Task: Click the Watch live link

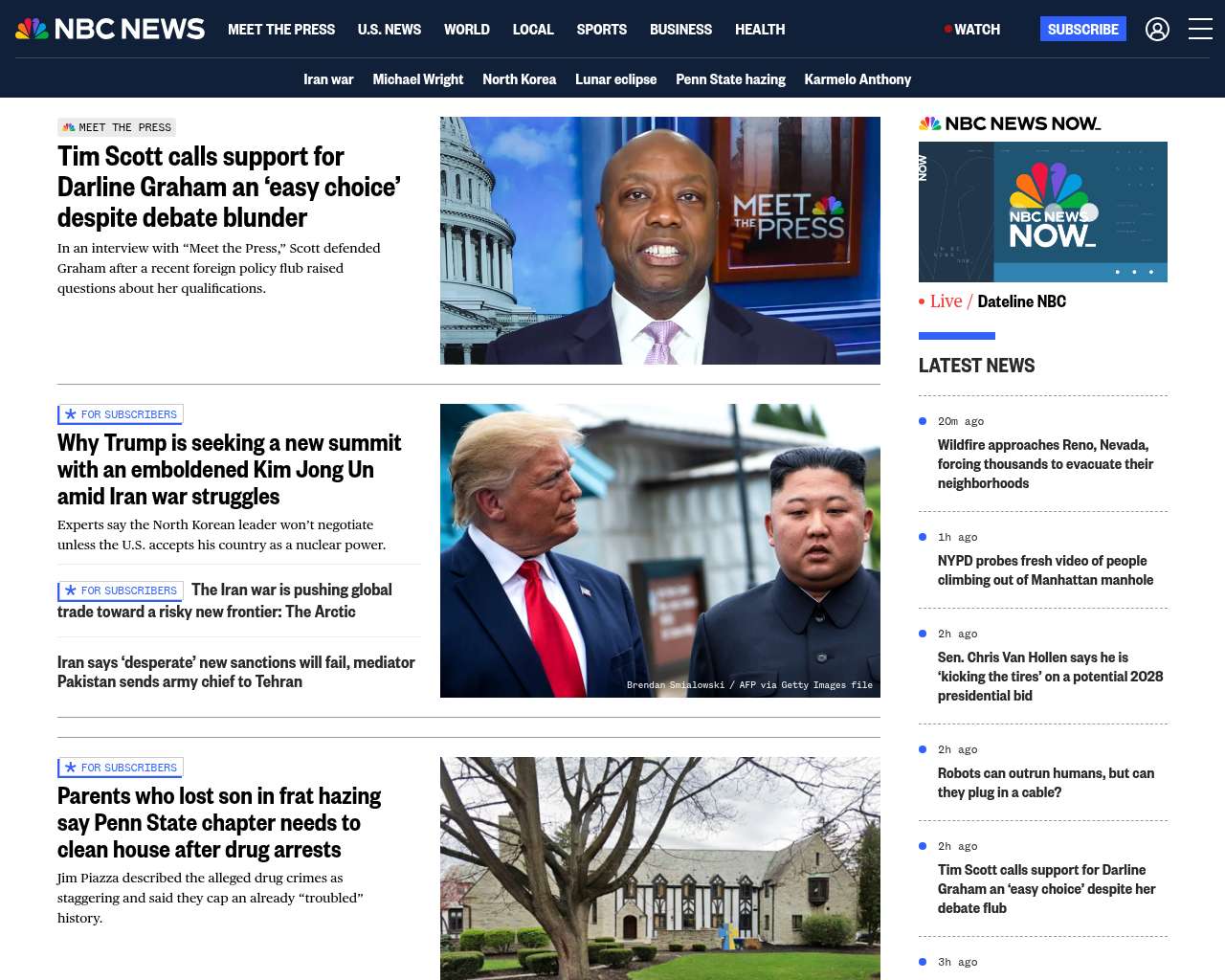Action: pyautogui.click(x=972, y=30)
